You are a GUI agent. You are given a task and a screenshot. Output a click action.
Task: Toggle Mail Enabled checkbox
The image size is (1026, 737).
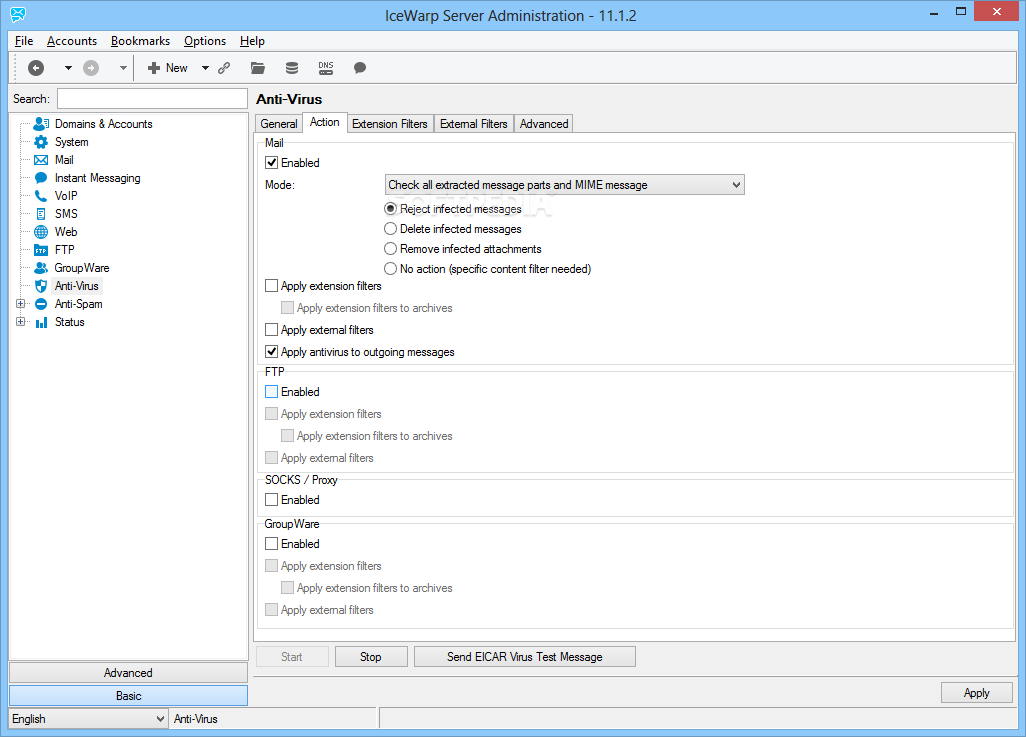[x=272, y=163]
